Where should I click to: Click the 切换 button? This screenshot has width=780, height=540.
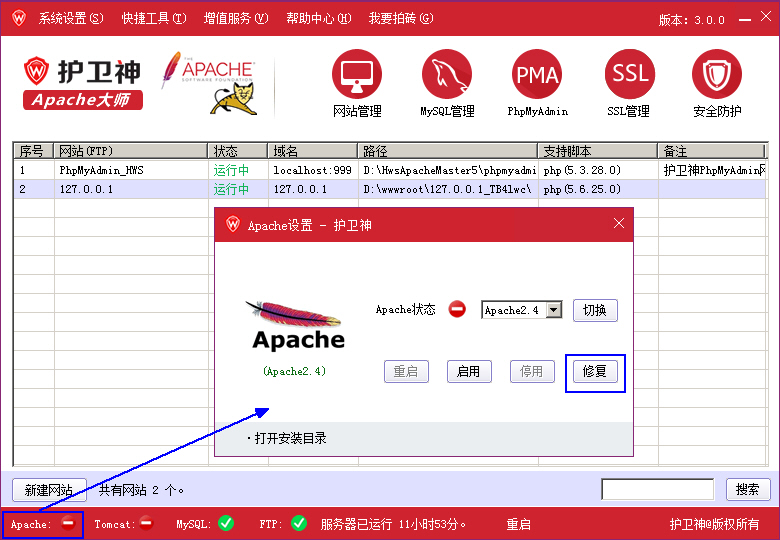tap(595, 310)
